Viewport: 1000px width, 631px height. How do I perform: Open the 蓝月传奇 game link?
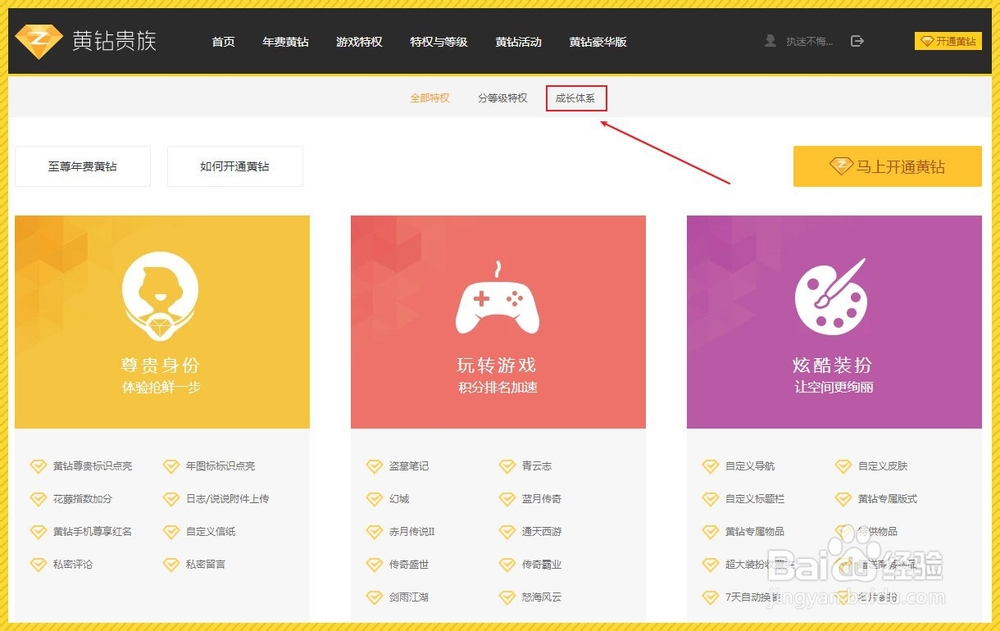click(541, 499)
